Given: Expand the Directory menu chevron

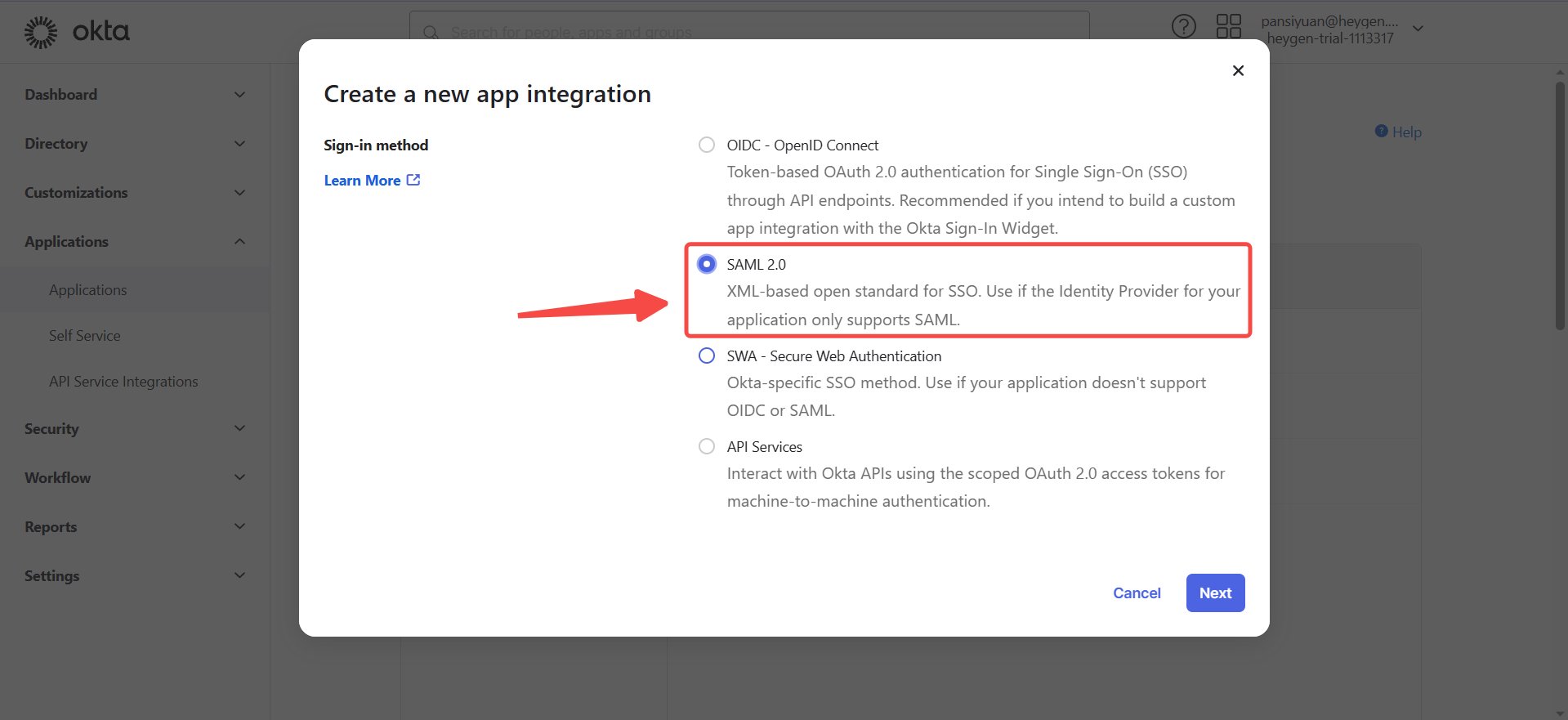Looking at the screenshot, I should click(x=239, y=144).
